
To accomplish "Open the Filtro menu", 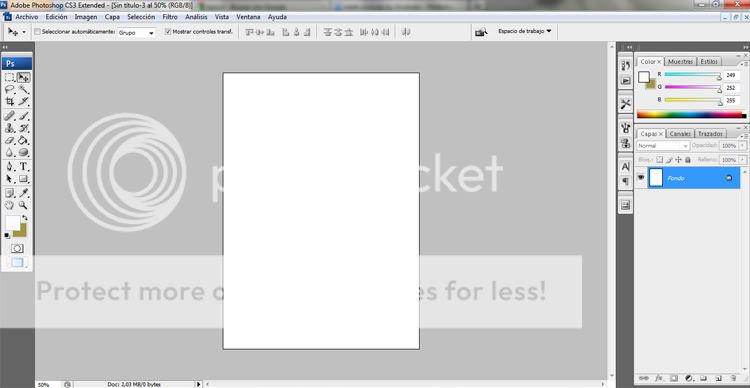I will [x=170, y=17].
